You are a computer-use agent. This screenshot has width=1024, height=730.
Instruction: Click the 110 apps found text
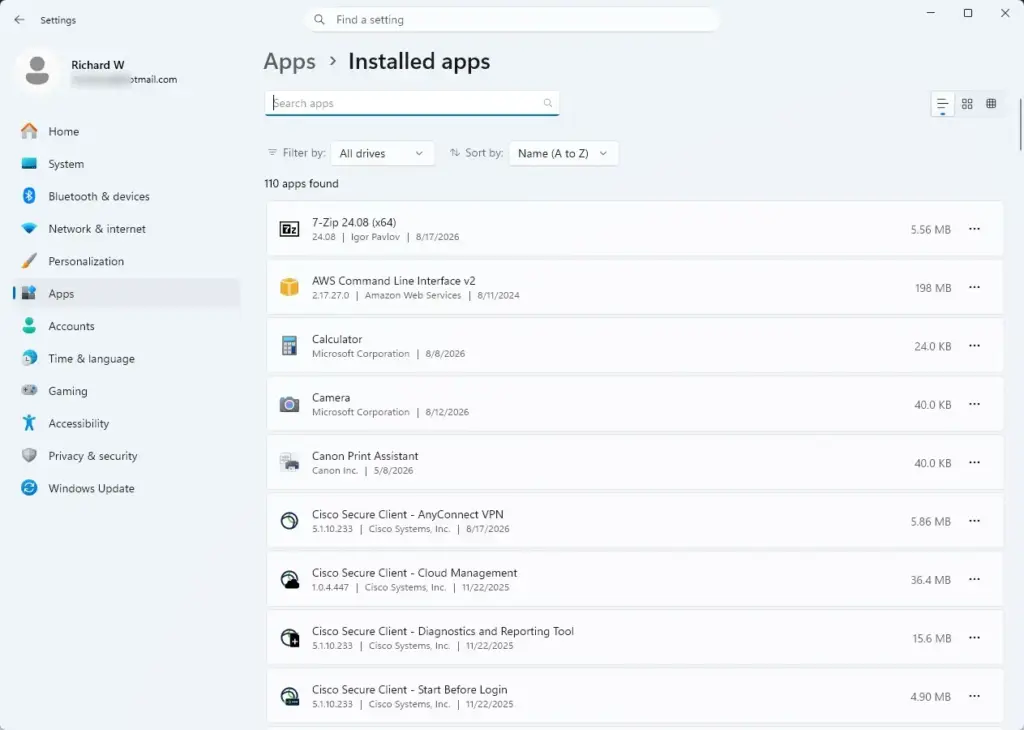(301, 183)
